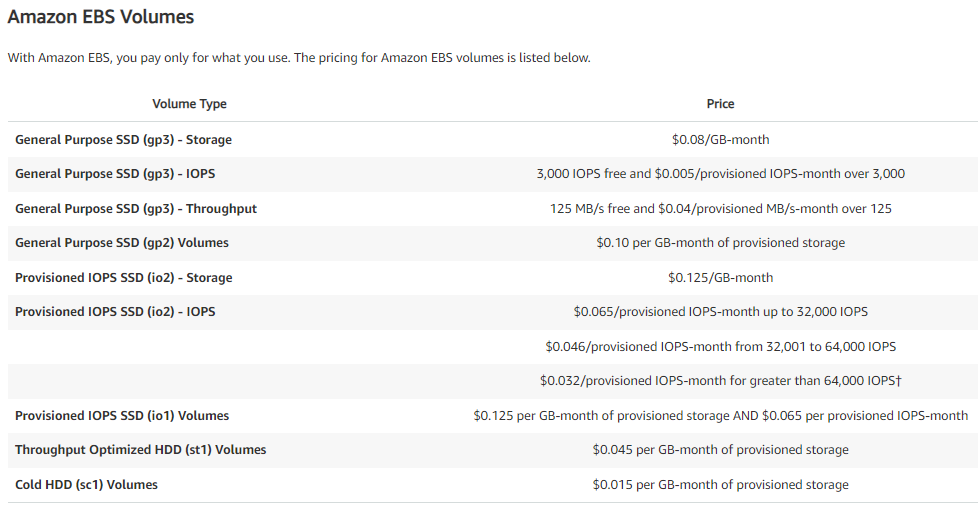
Task: Click Cold HDD (sc1) Volumes label
Action: pyautogui.click(x=86, y=485)
